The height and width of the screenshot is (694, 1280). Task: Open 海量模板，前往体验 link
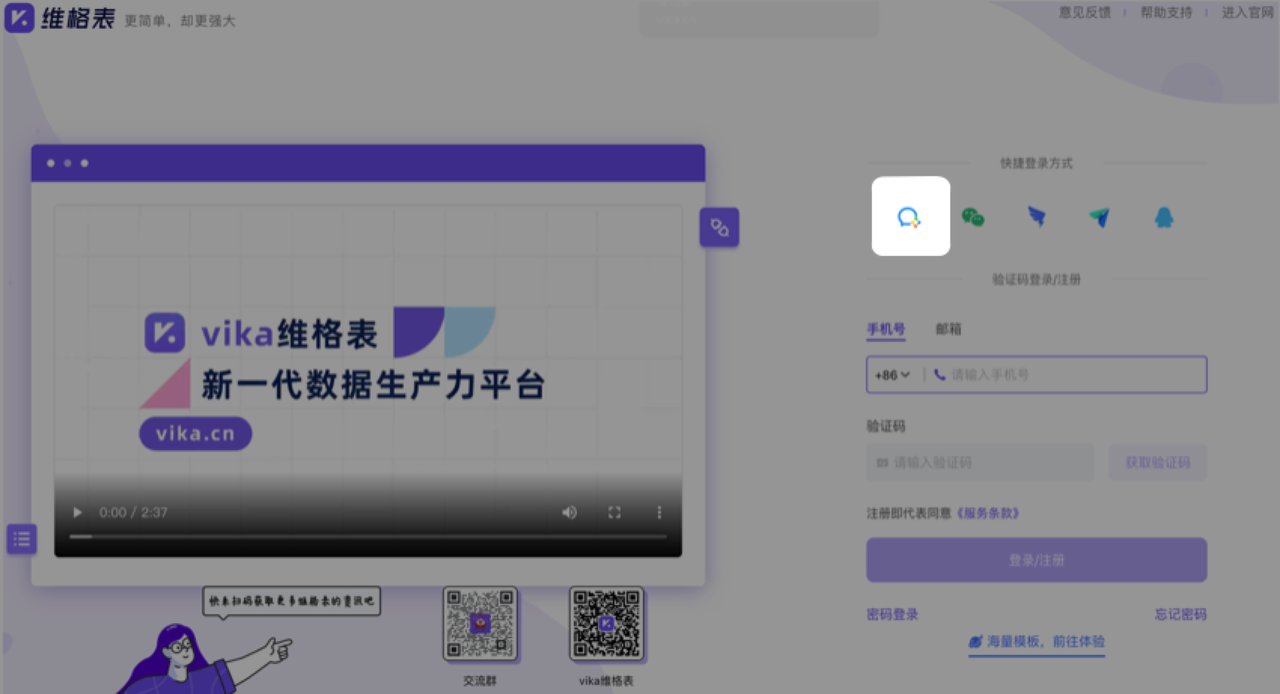(x=1036, y=642)
